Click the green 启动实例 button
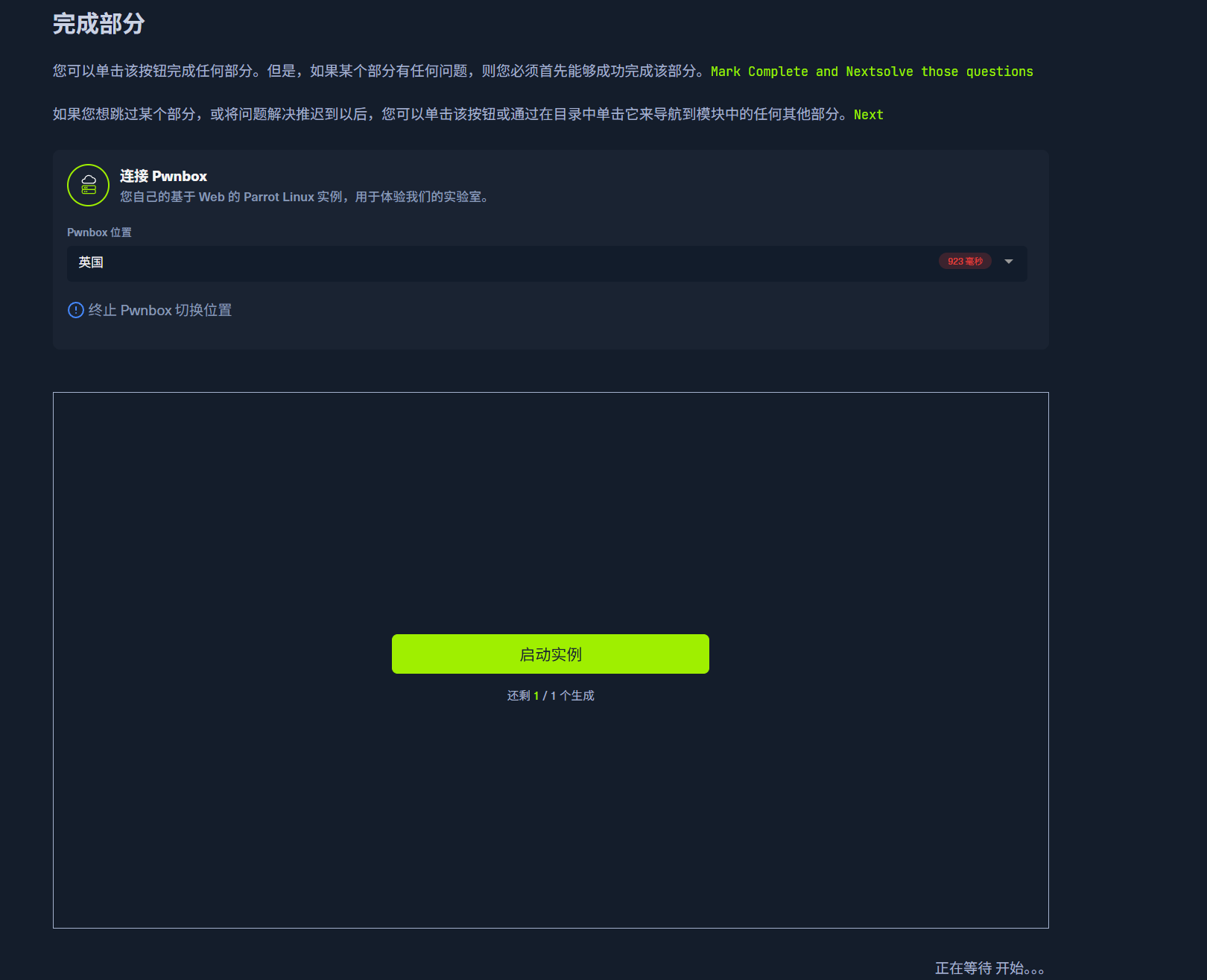Screen dimensions: 1207x980 click(550, 654)
